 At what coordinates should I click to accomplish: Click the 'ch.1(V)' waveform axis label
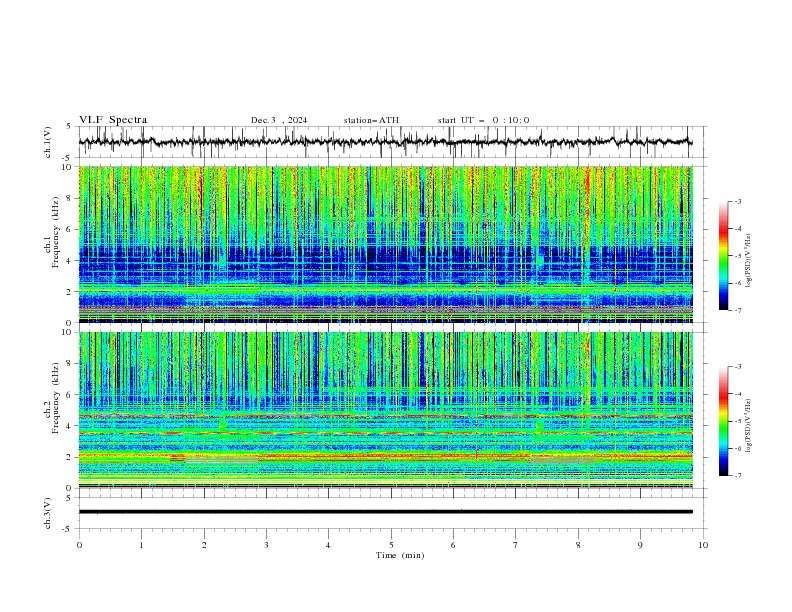coord(48,142)
